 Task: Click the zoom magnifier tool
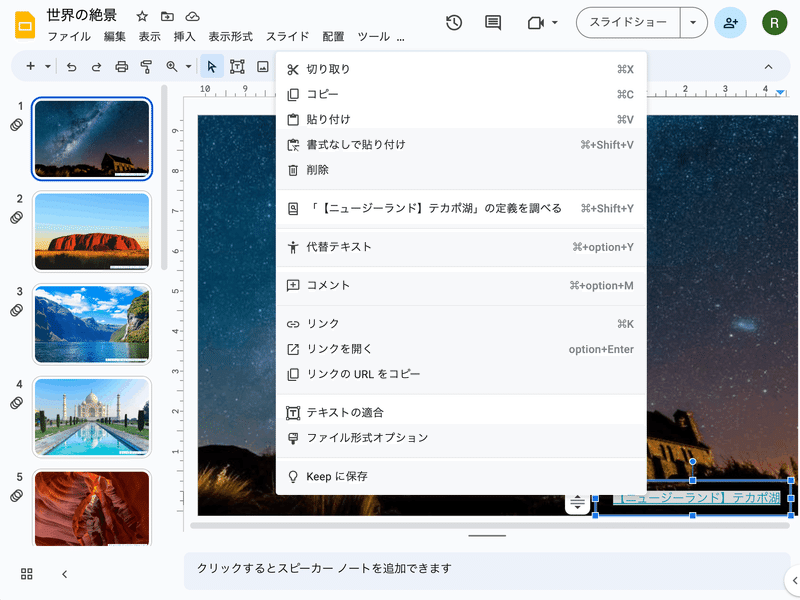(172, 66)
